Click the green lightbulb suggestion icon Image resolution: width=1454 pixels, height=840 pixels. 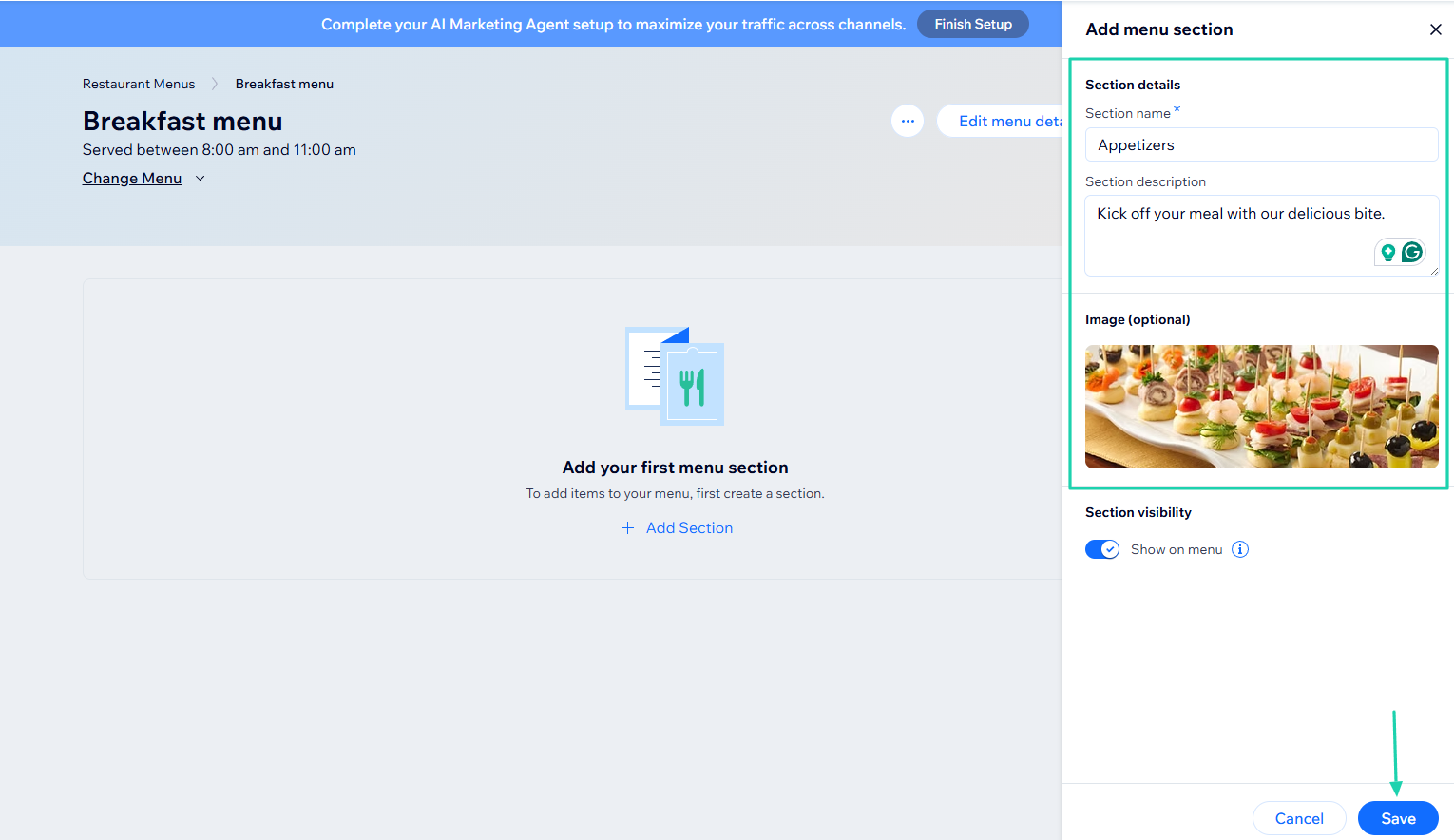(x=1388, y=252)
